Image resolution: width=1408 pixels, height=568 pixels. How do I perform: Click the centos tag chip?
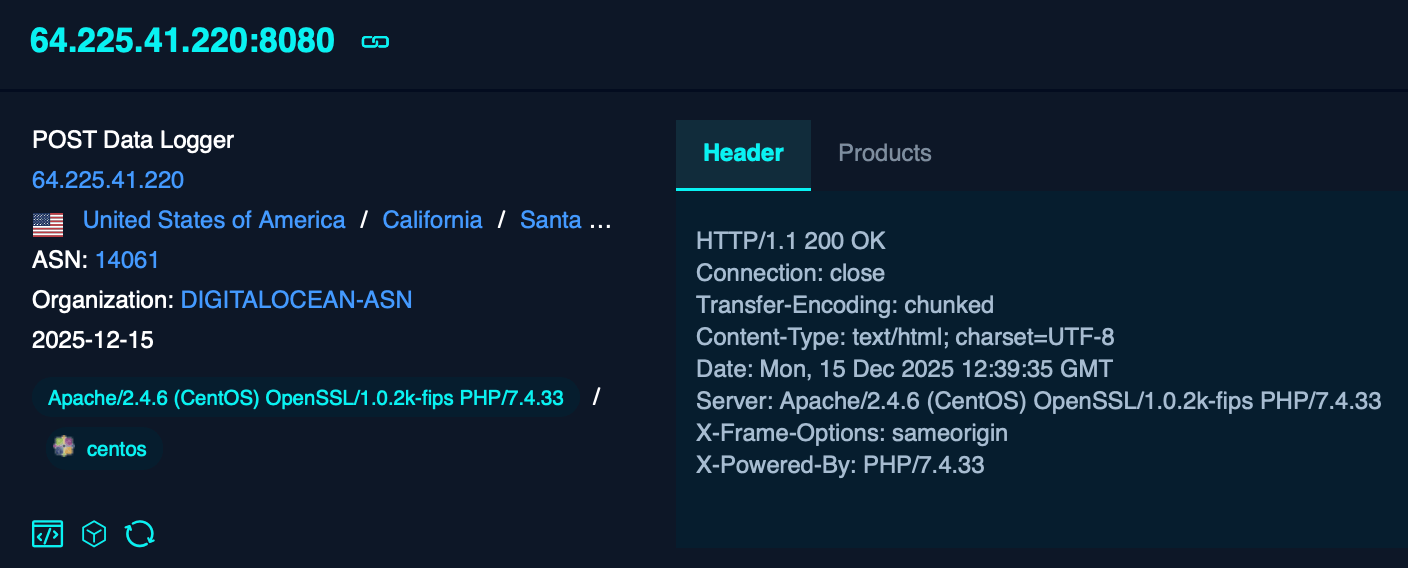[x=104, y=449]
